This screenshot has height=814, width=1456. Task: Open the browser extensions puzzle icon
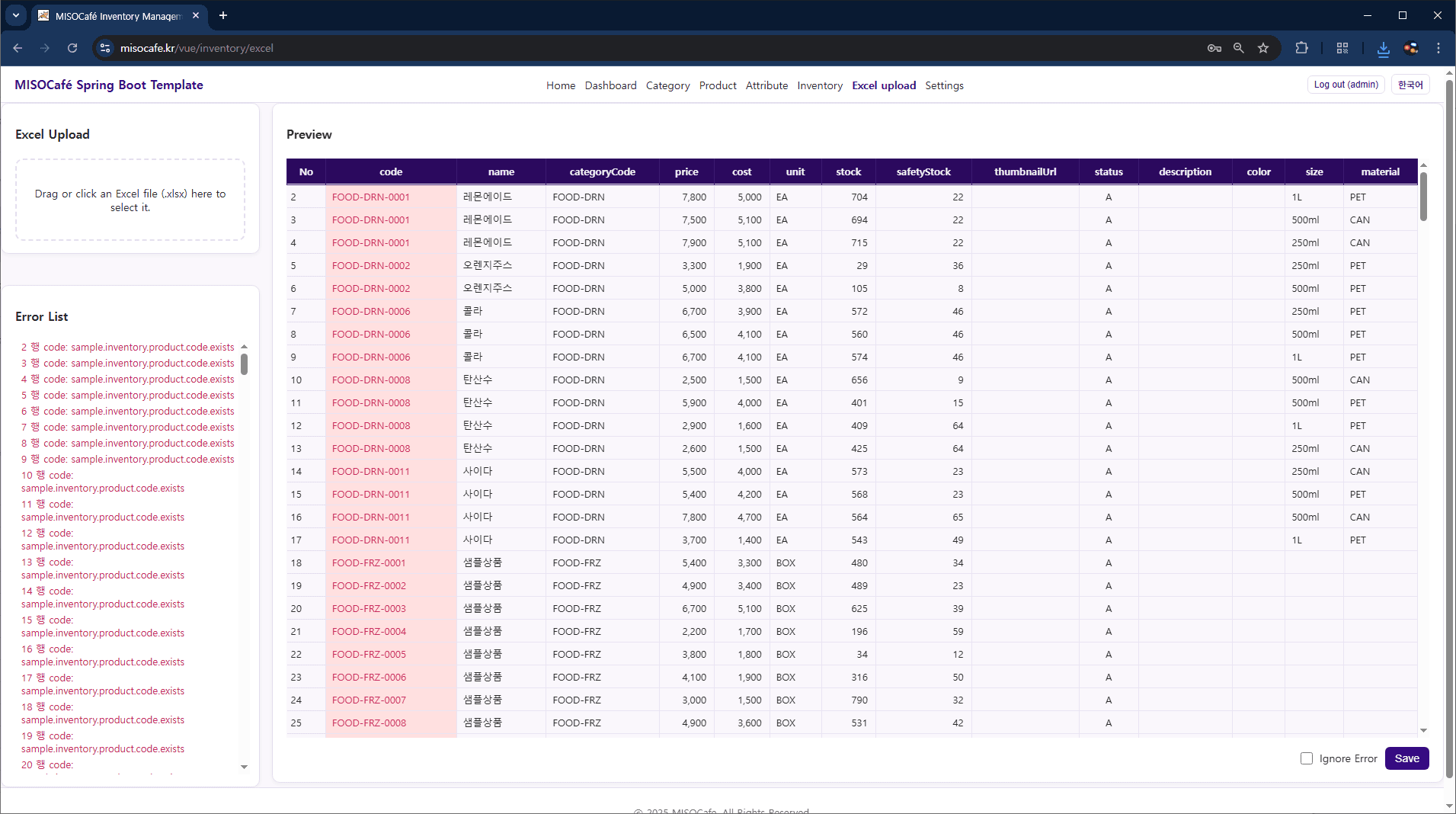[1302, 48]
